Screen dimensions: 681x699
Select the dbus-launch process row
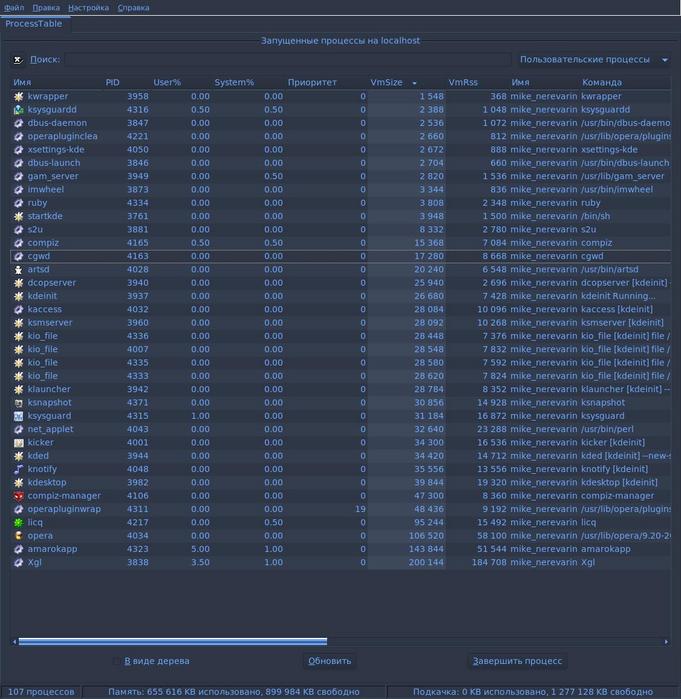[x=340, y=163]
